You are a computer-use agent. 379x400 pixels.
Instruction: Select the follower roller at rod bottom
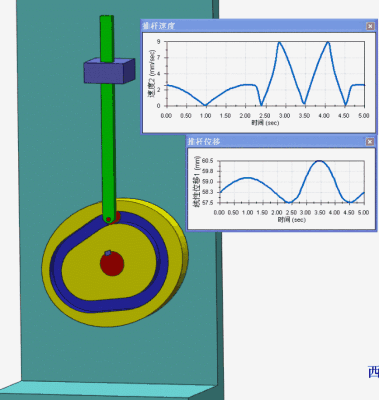(112, 218)
